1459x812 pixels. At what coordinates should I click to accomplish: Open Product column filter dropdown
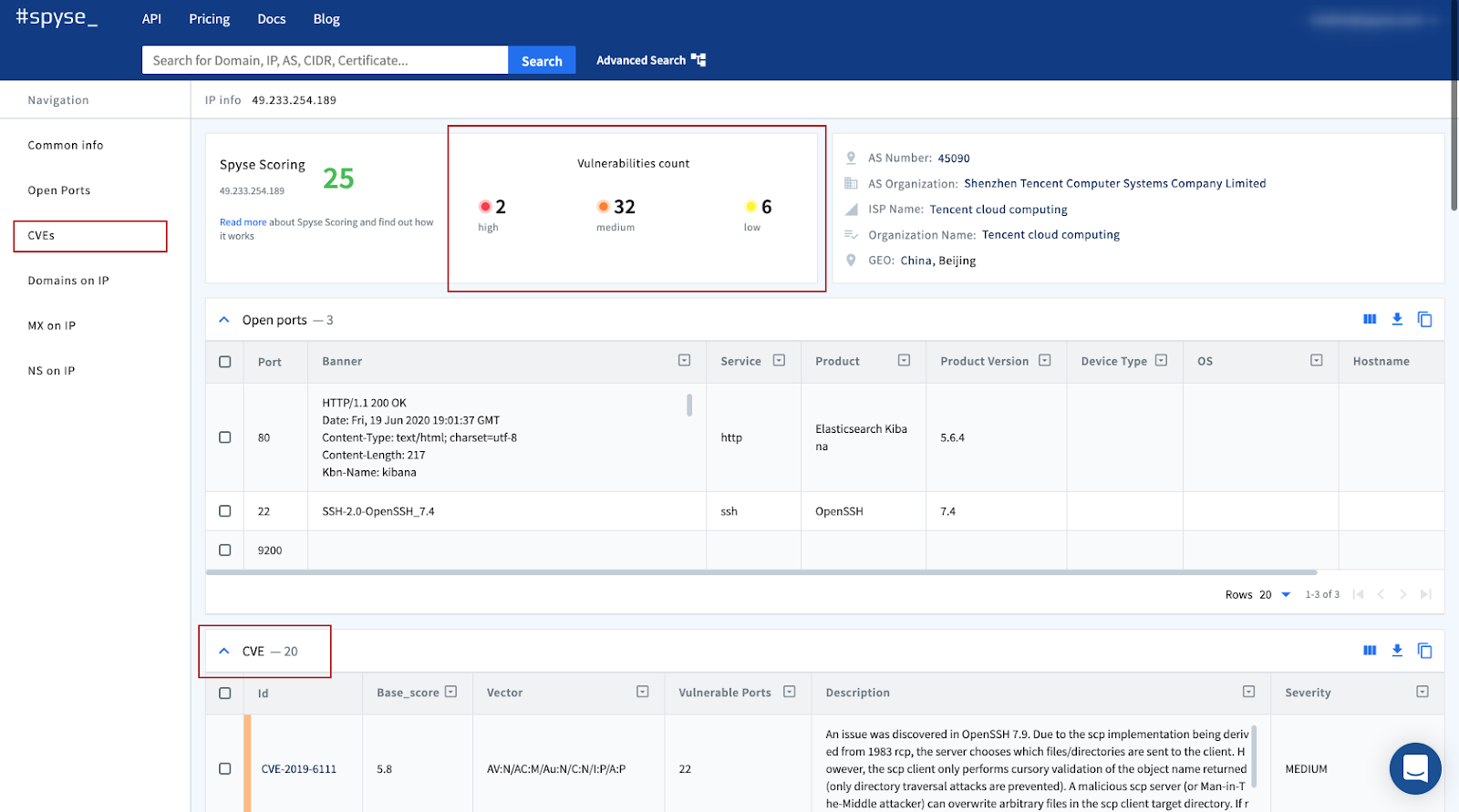click(x=904, y=361)
